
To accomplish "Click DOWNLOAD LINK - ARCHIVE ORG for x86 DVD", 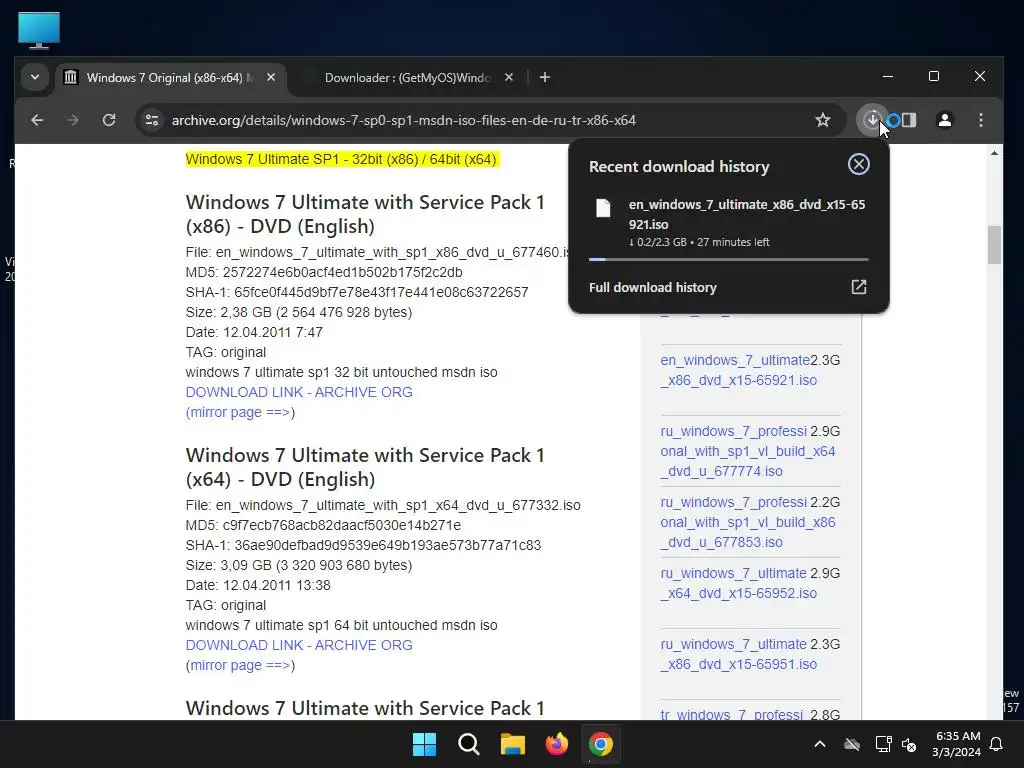I will tap(299, 392).
